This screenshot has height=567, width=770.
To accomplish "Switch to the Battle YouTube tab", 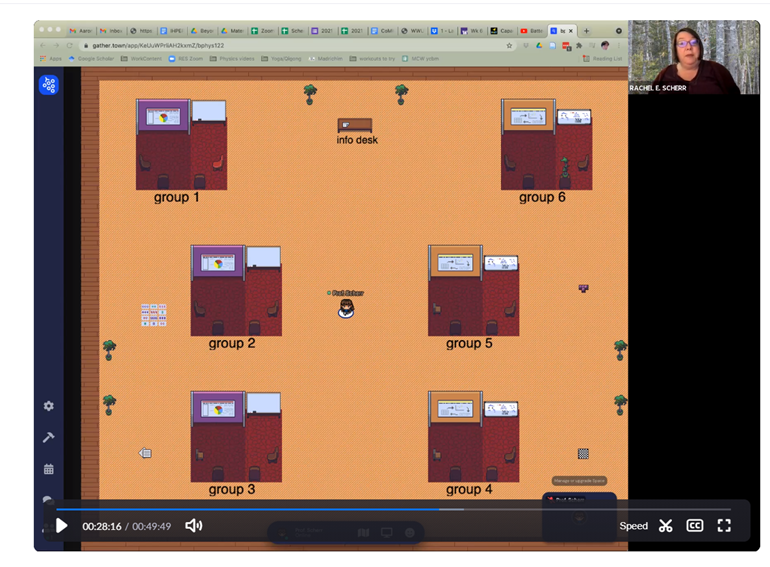I will 532,30.
